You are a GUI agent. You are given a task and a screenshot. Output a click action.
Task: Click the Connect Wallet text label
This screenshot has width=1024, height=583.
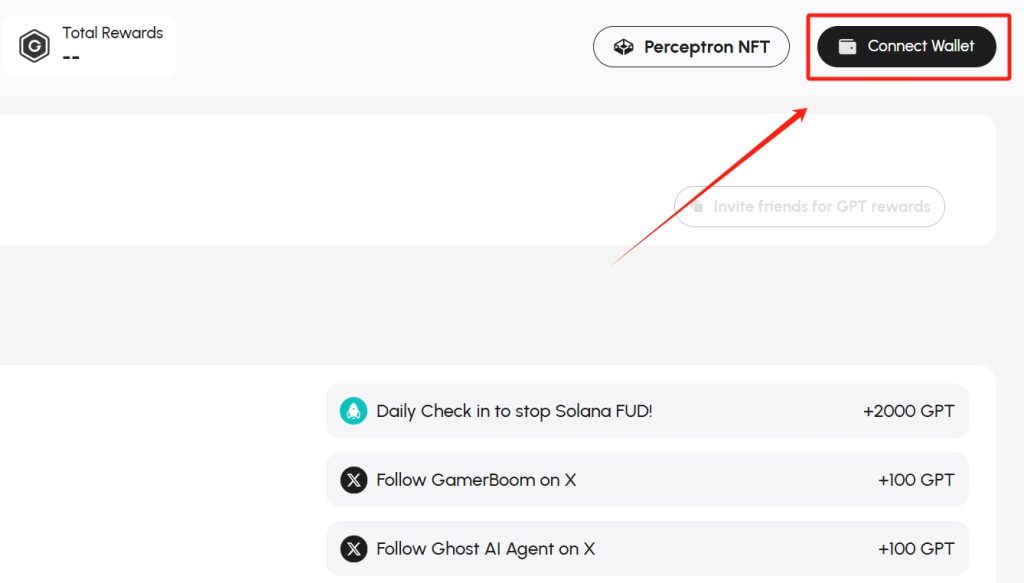coord(921,46)
